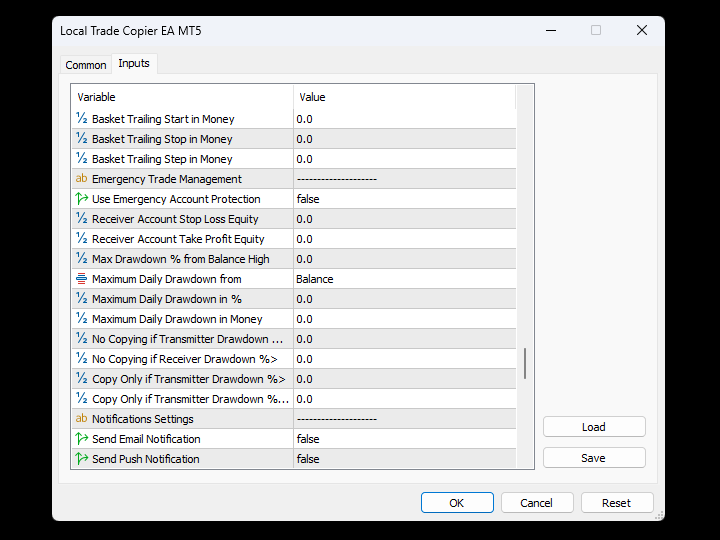Edit the value of Max Drawdown % from Balance High
The height and width of the screenshot is (540, 720).
coord(405,259)
